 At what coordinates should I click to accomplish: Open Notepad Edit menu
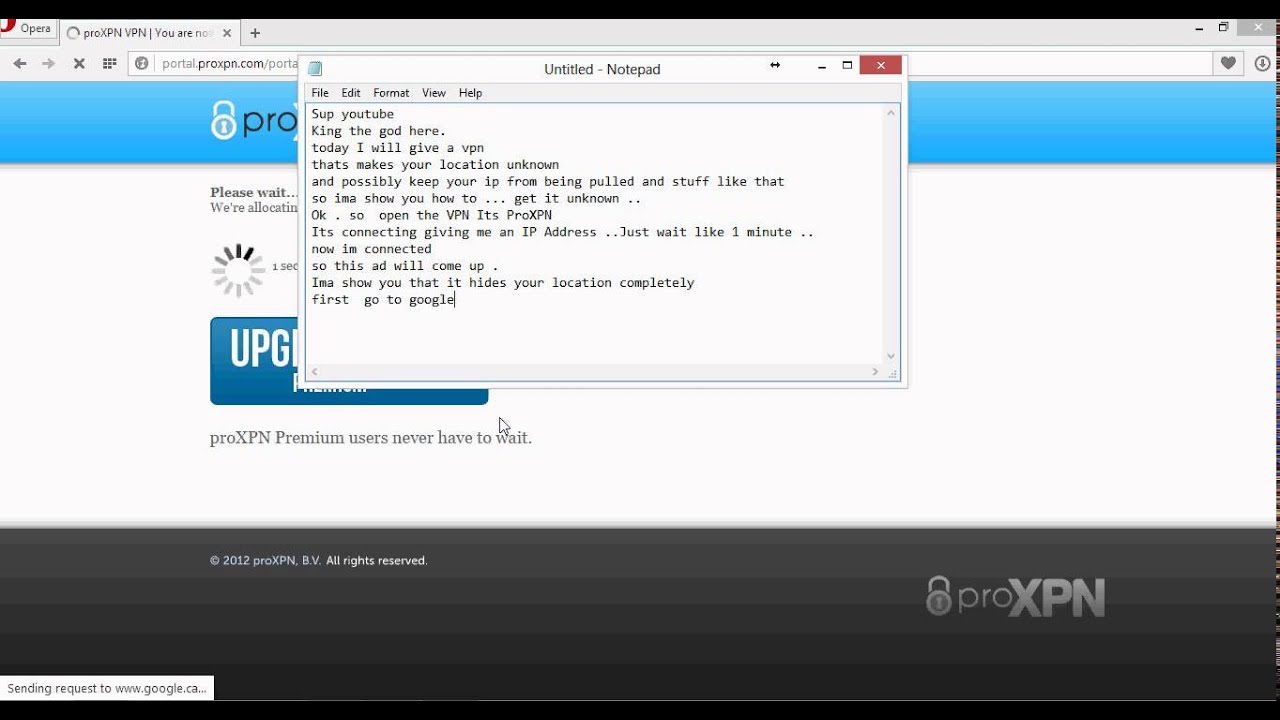pyautogui.click(x=351, y=93)
